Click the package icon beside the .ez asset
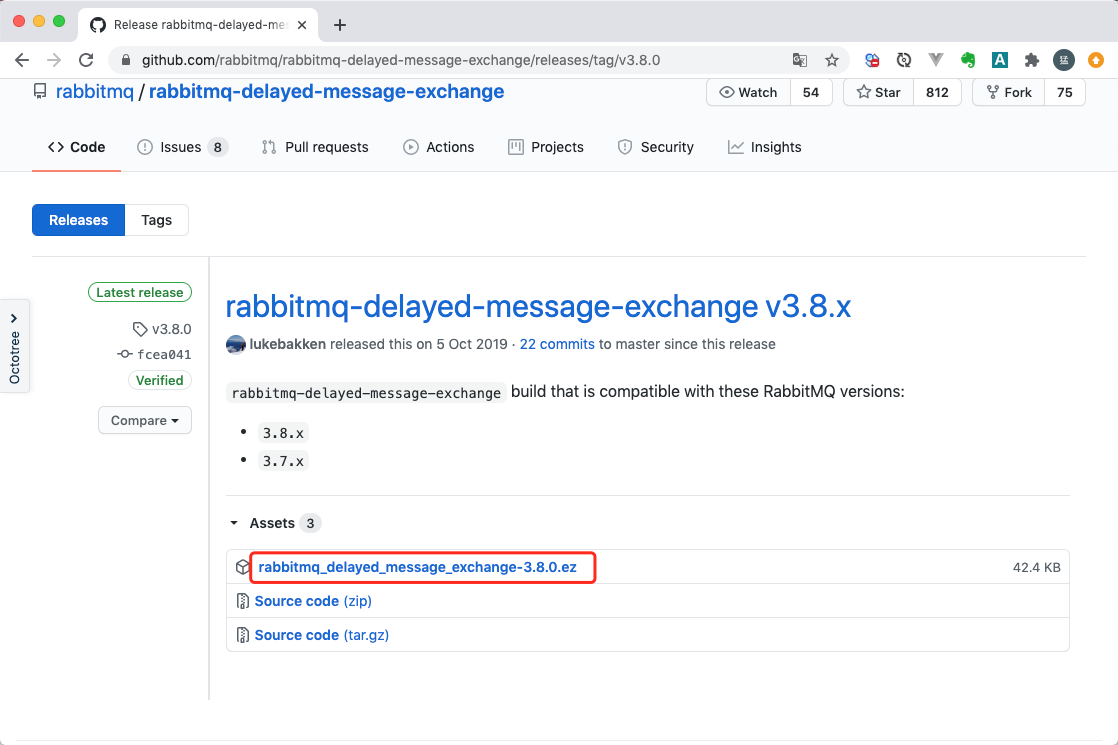Screen dimensions: 1118x745 [x=242, y=567]
